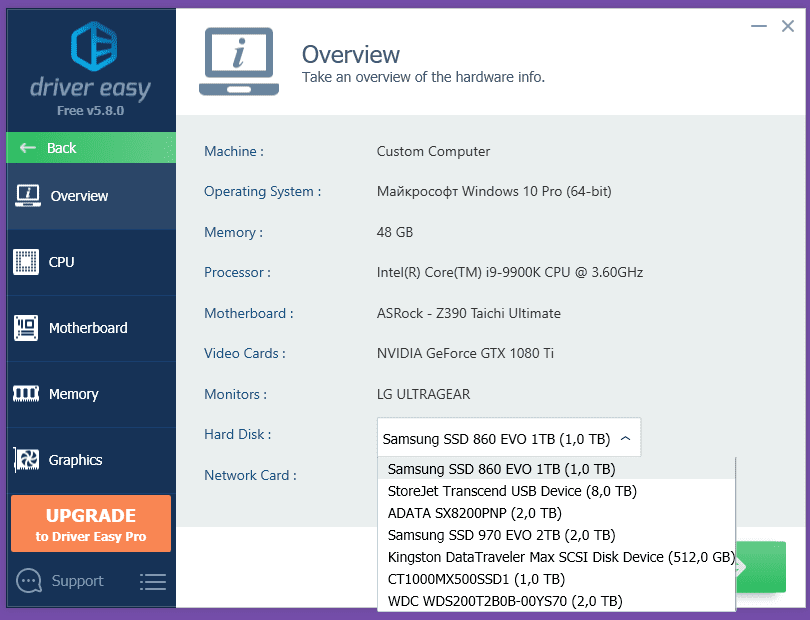
Task: Pick WDC WDS200T2B0B-00YS70 disk
Action: point(556,601)
